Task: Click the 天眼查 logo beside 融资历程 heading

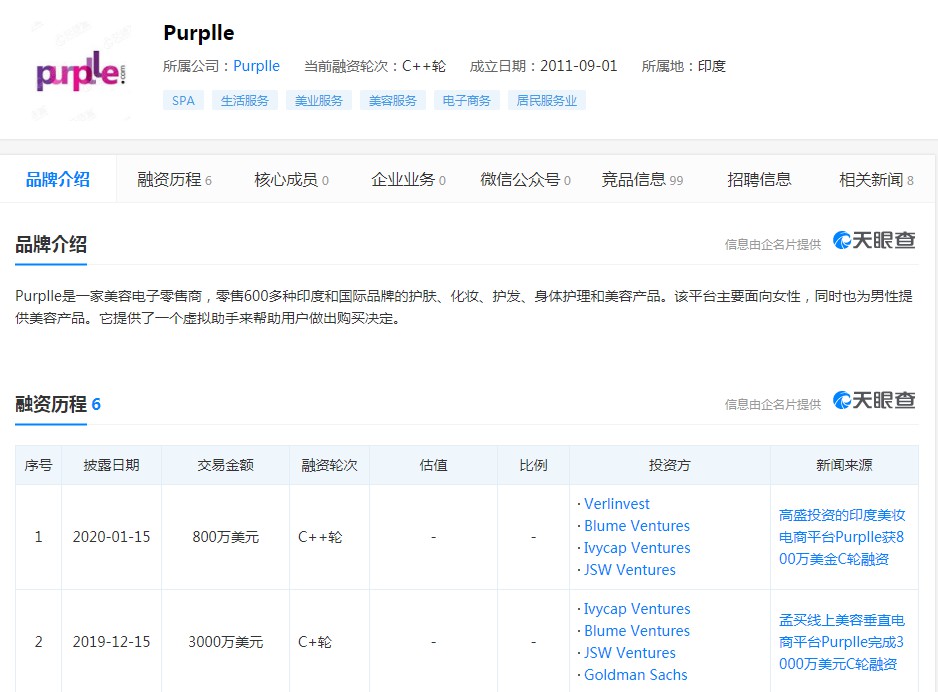Action: [874, 400]
